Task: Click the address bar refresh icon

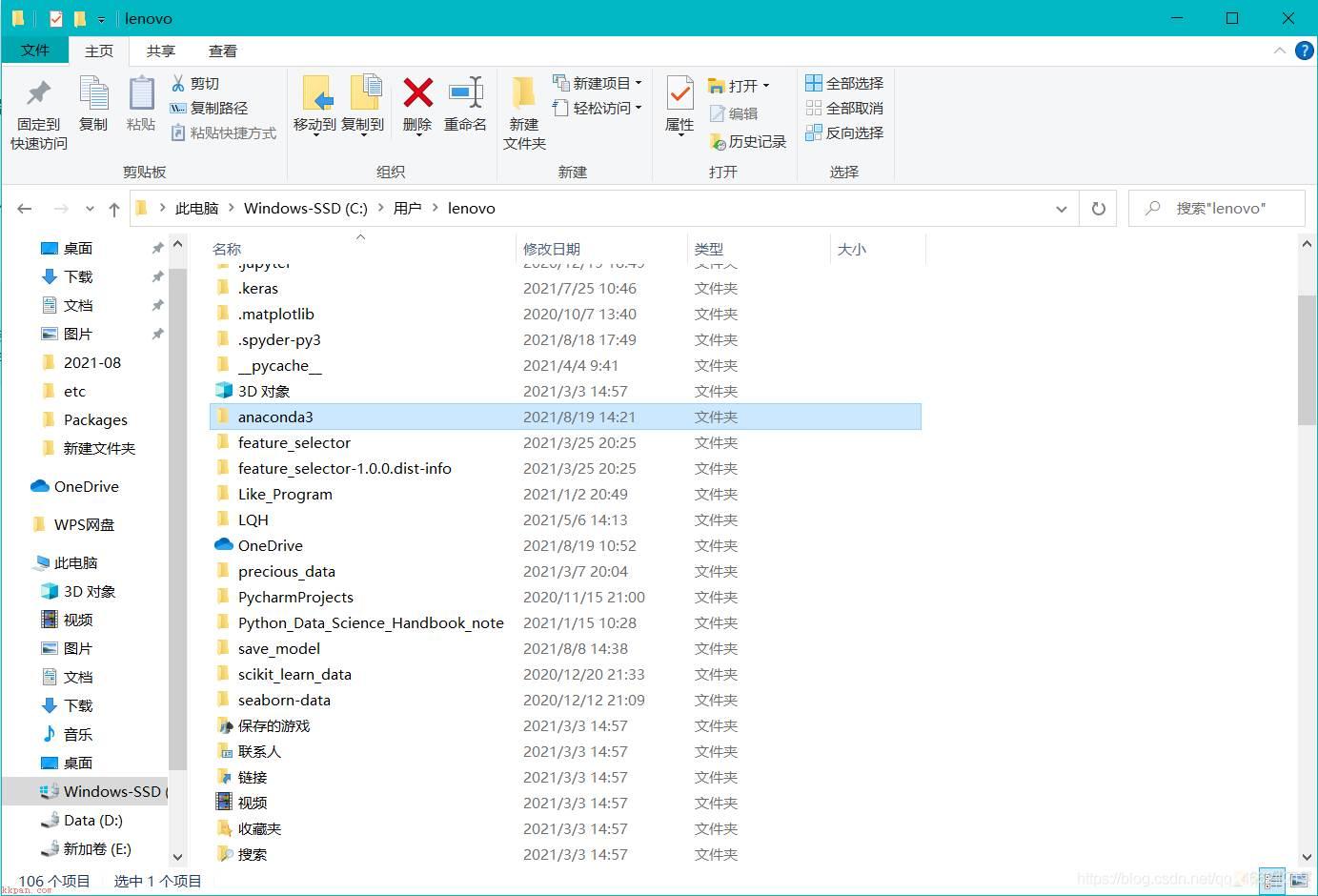Action: 1099,209
